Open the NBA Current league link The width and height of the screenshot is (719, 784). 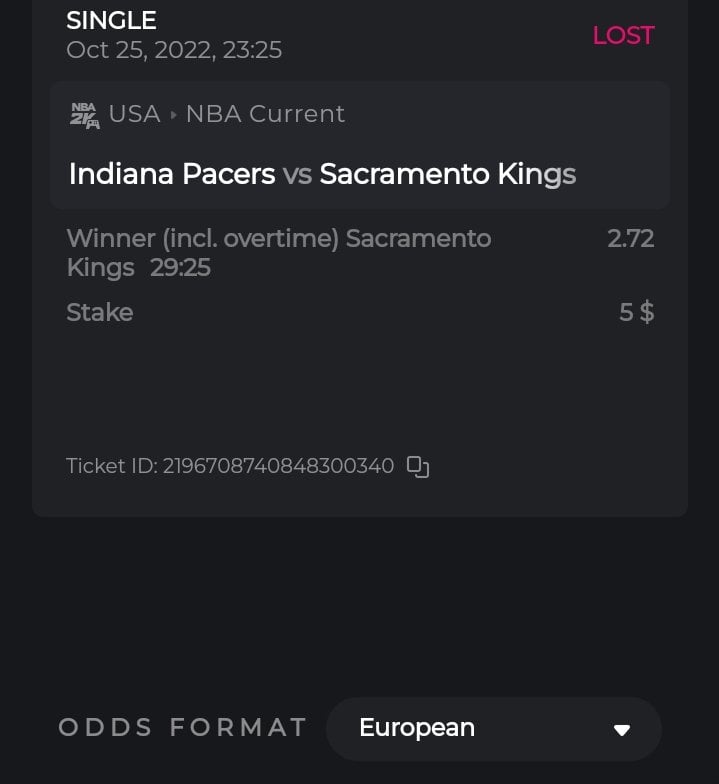pos(265,114)
